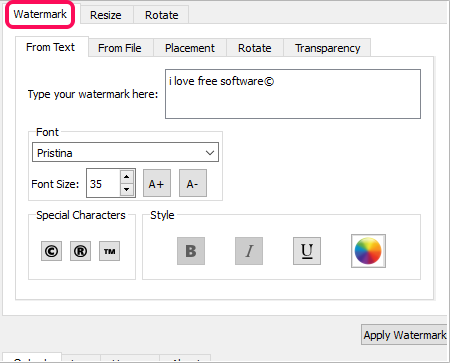Insert the copyright symbol character
The image size is (450, 363).
[x=51, y=251]
